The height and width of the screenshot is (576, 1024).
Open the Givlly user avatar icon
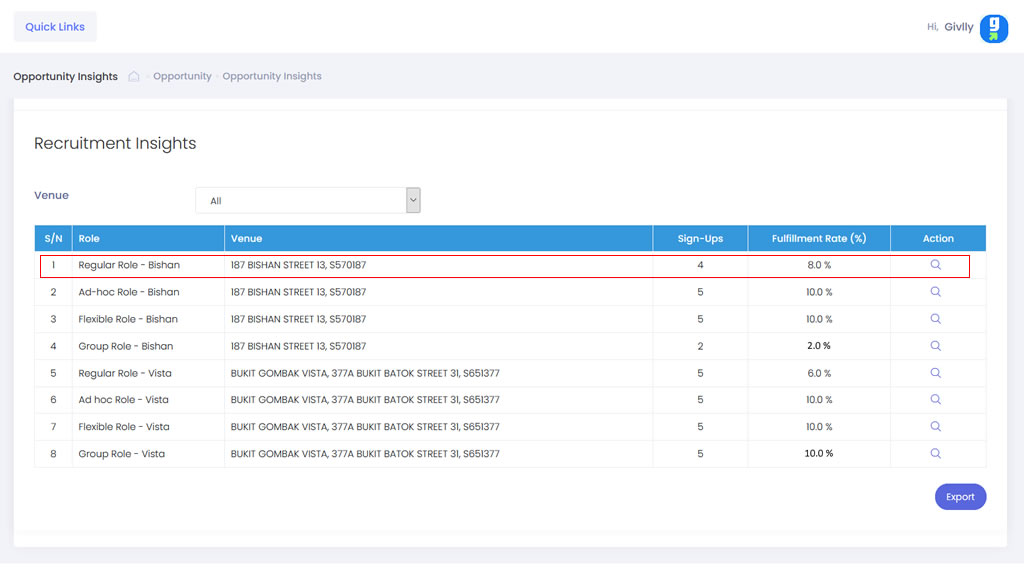coord(993,28)
